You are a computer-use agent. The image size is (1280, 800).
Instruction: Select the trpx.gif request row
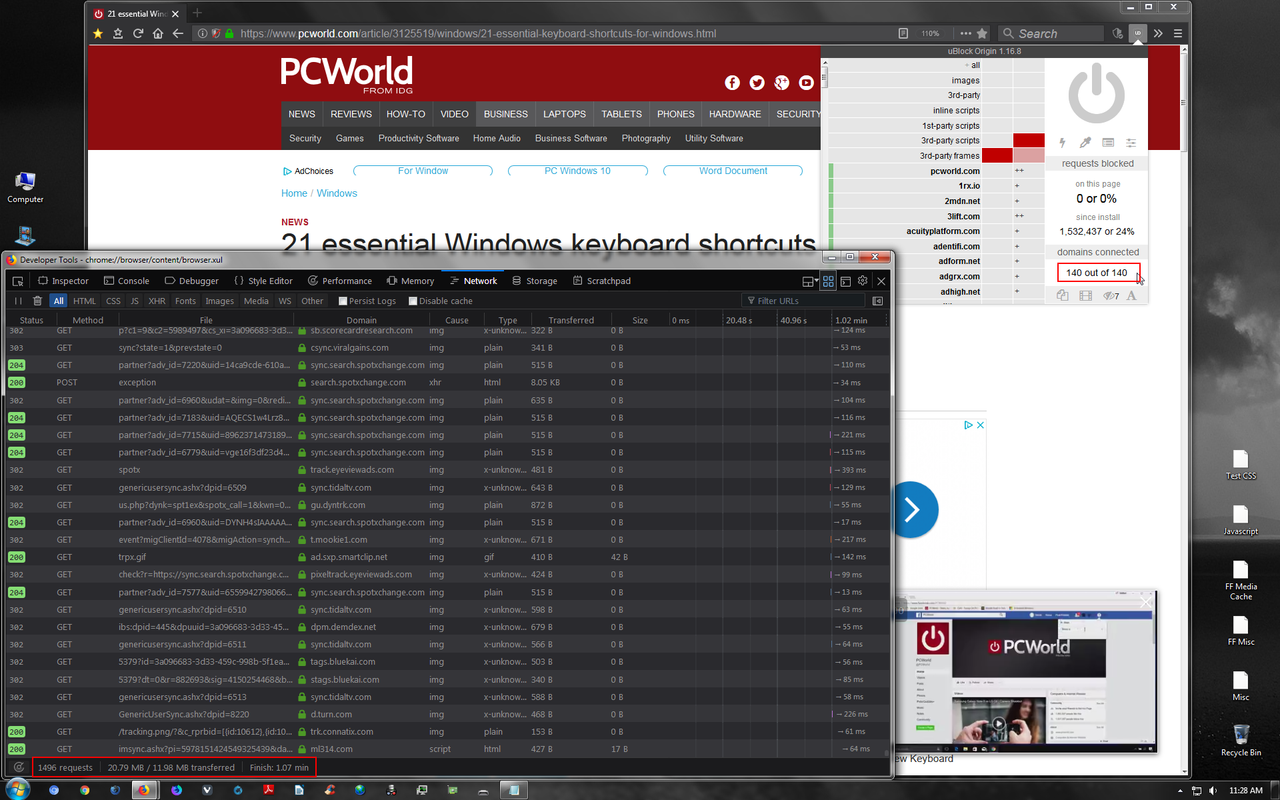point(446,557)
